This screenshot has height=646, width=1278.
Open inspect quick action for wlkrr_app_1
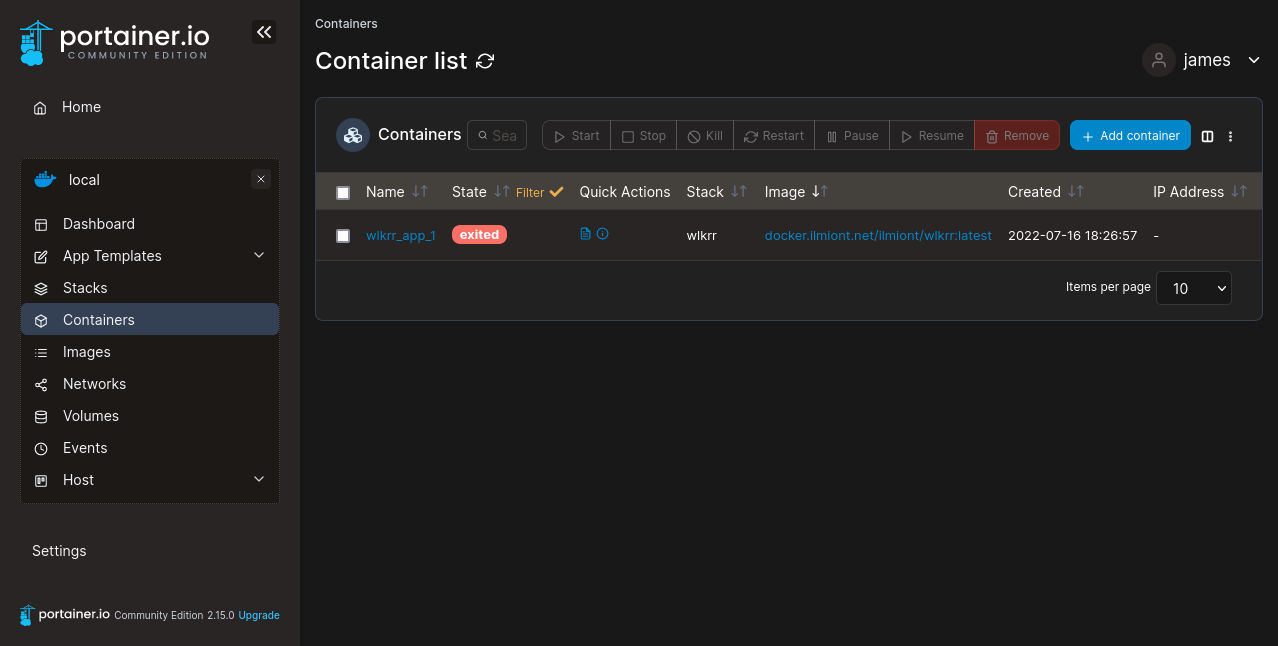point(603,234)
